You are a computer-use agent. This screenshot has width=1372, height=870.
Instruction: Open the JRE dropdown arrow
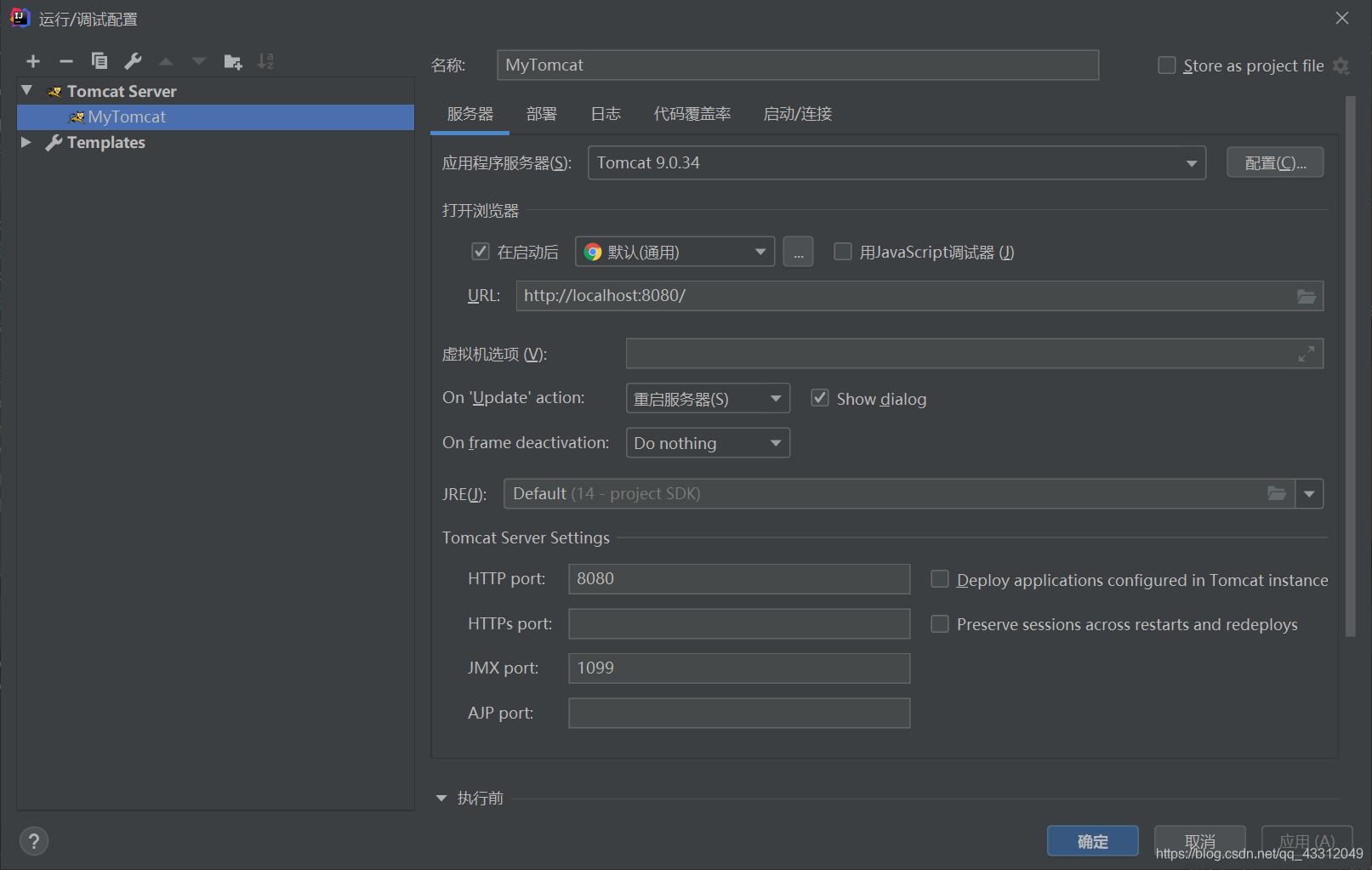pyautogui.click(x=1309, y=493)
